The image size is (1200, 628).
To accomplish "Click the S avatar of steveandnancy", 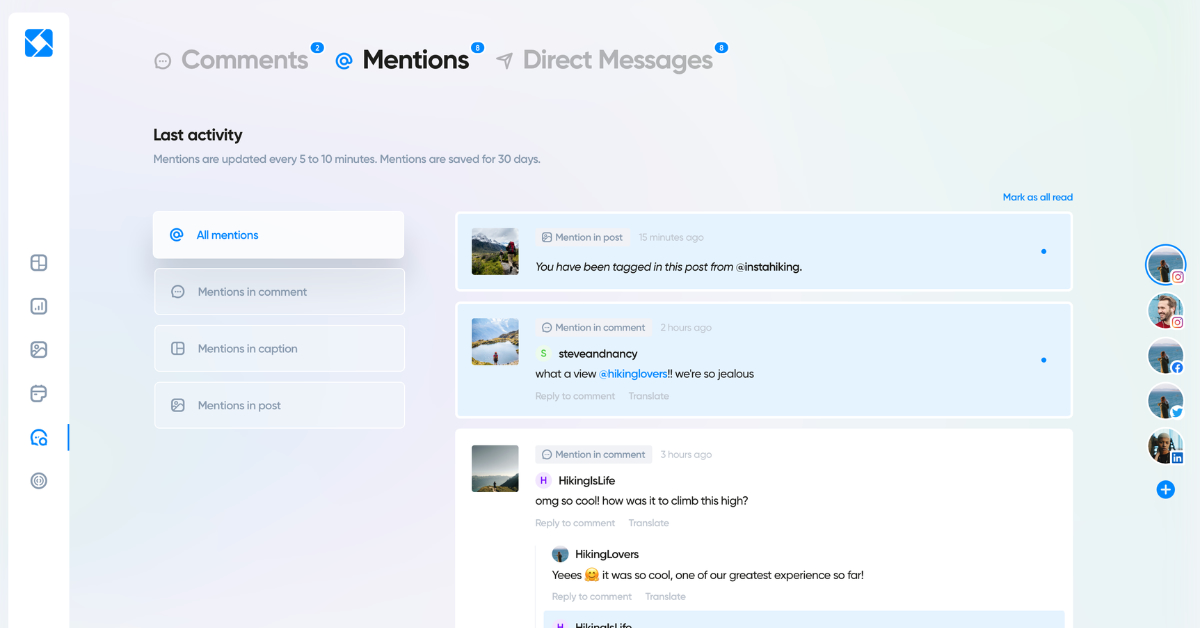I will (543, 353).
